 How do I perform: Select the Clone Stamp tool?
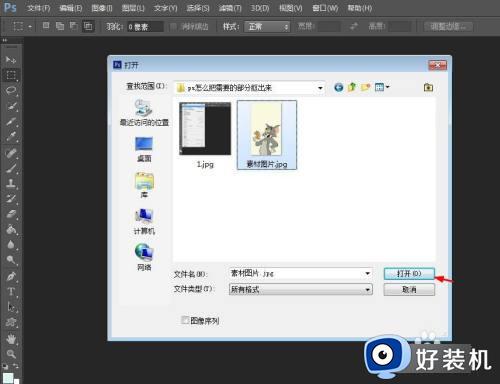pos(11,183)
